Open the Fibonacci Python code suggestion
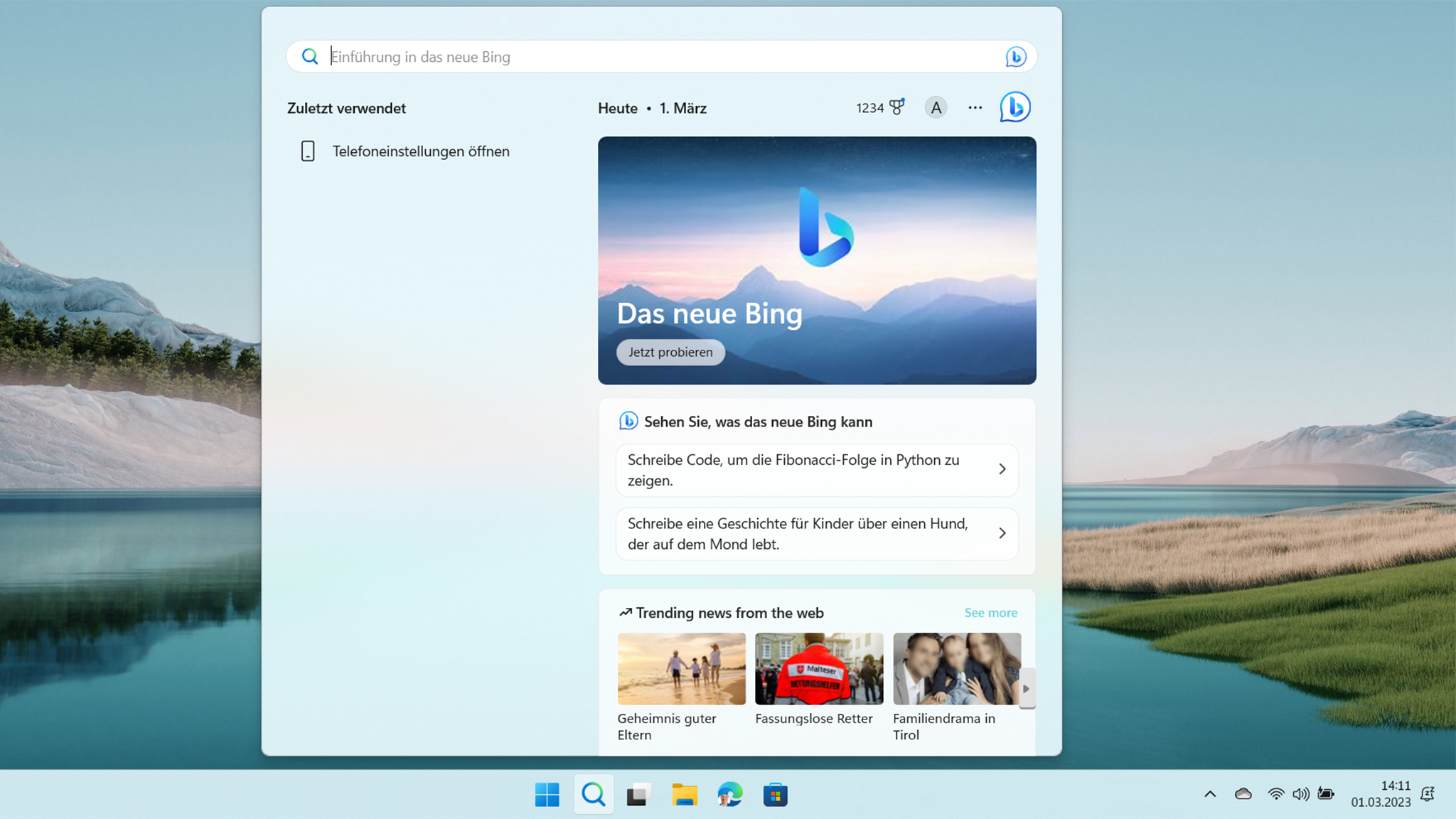Viewport: 1456px width, 819px height. (816, 470)
